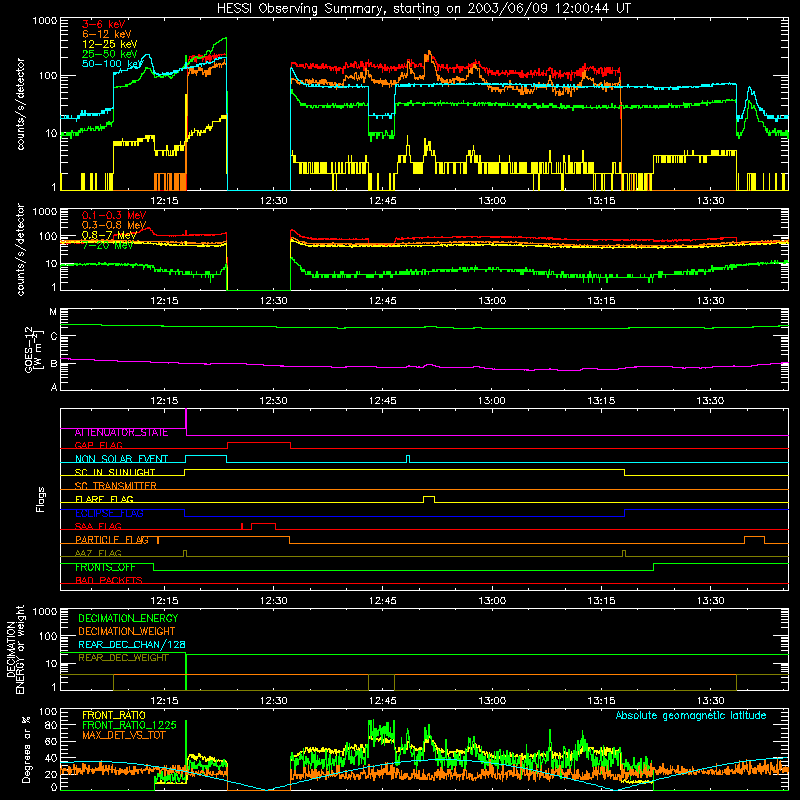This screenshot has width=800, height=800.
Task: Select the NON_SOLAR_EVENT flag label
Action: 121,459
